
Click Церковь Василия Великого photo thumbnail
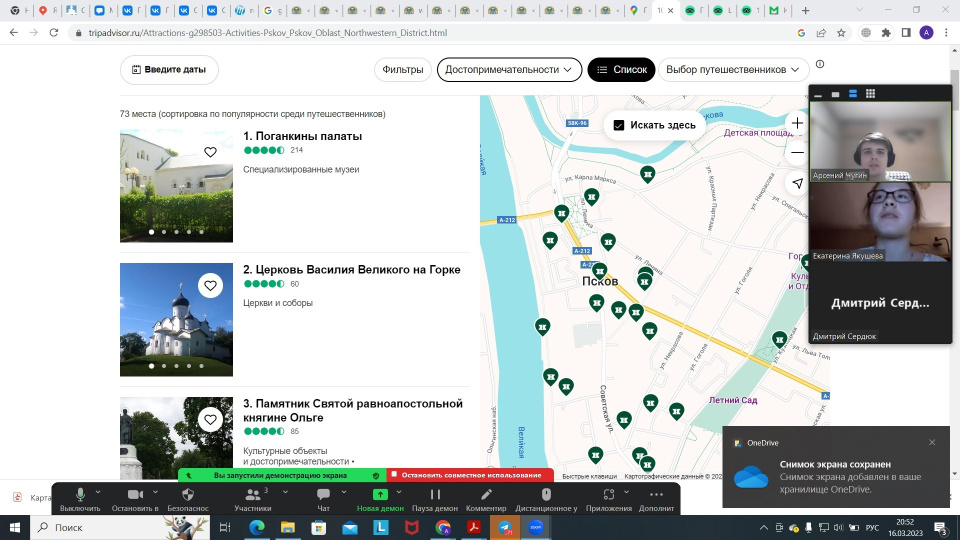pyautogui.click(x=176, y=320)
